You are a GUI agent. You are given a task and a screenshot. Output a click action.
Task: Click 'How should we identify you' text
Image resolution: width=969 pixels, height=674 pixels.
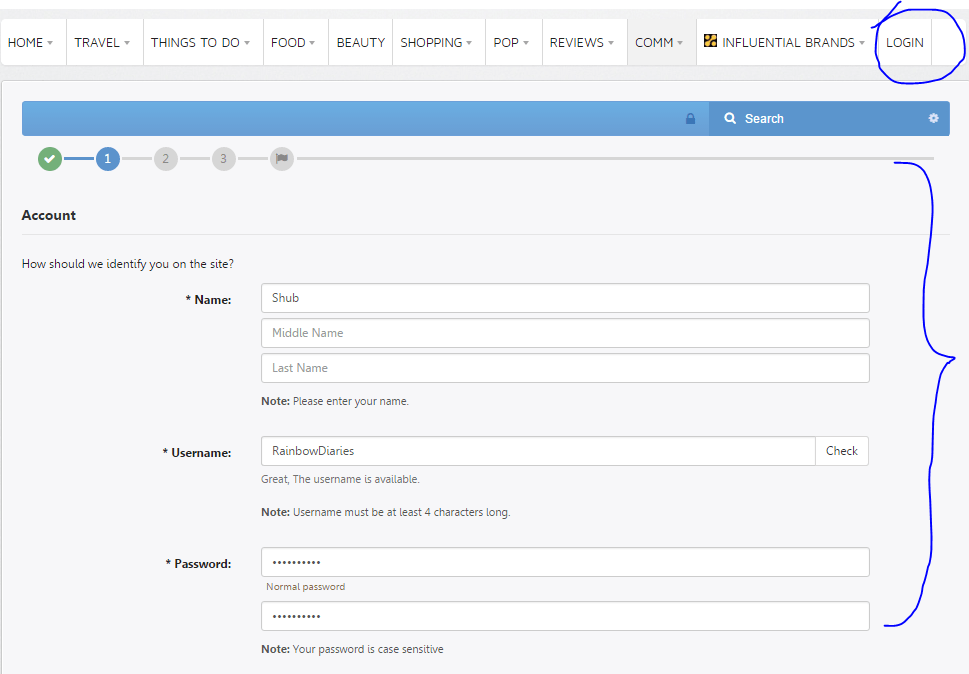tap(128, 264)
